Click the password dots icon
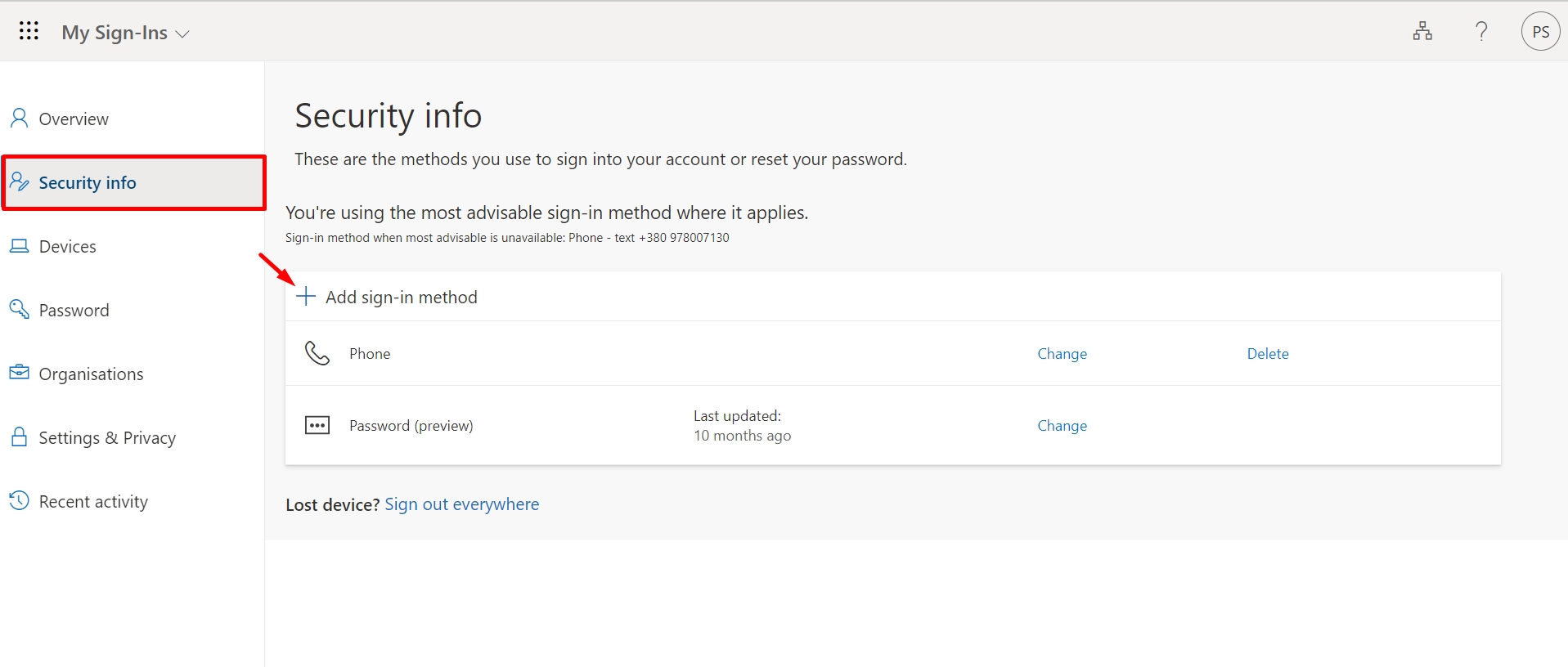Screen dimensions: 1568x667 point(317,425)
